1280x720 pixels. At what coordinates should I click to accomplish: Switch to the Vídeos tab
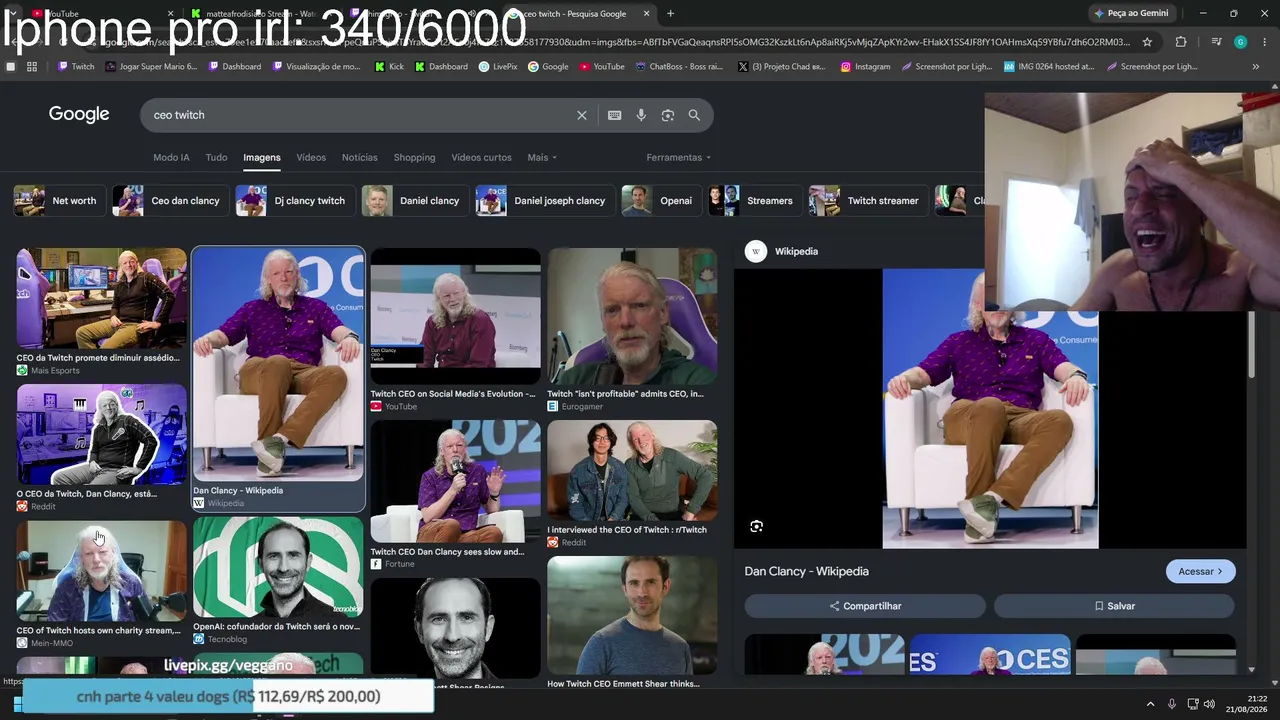311,157
